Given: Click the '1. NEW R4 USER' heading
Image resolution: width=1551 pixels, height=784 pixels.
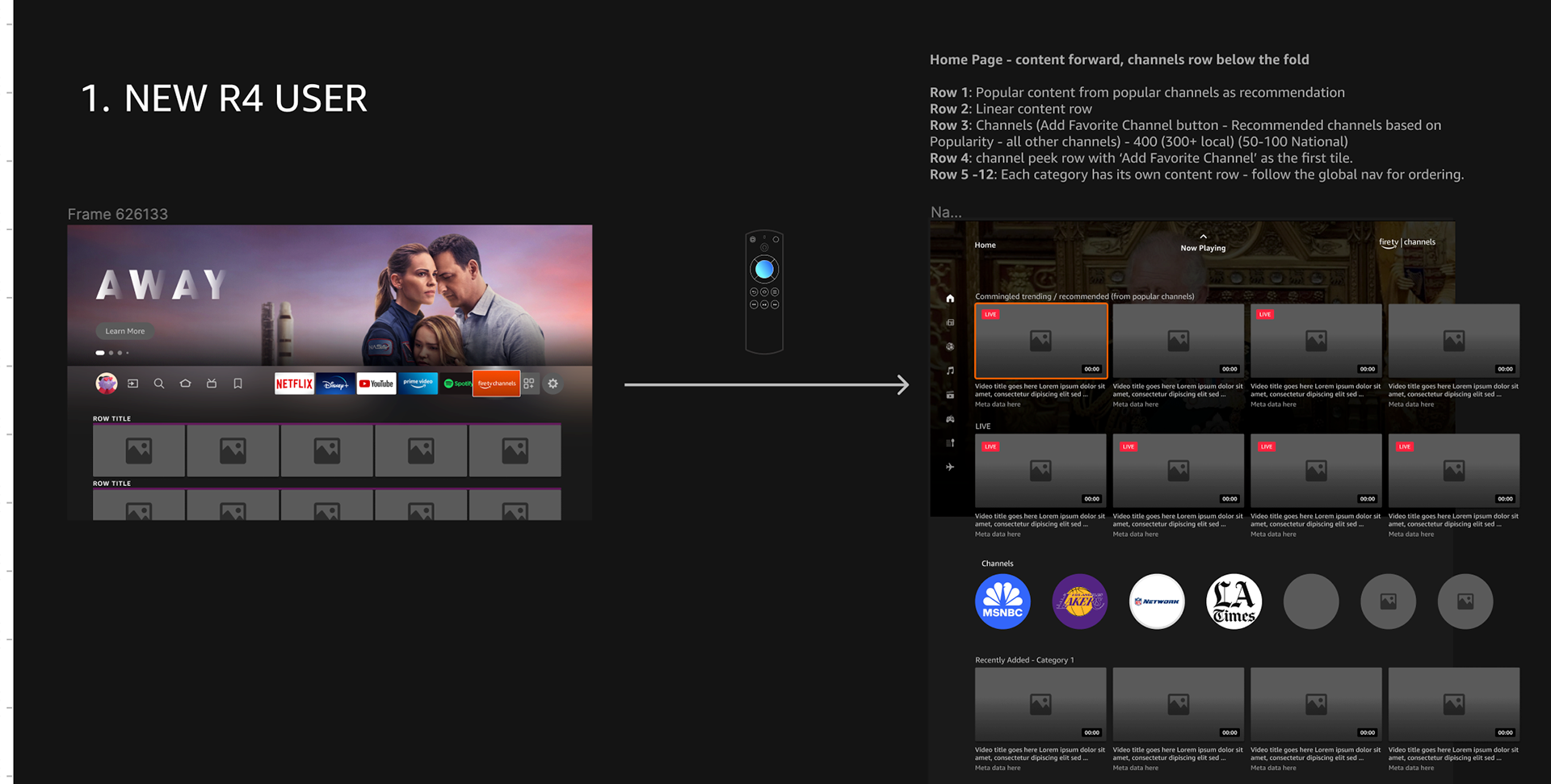Looking at the screenshot, I should 225,99.
